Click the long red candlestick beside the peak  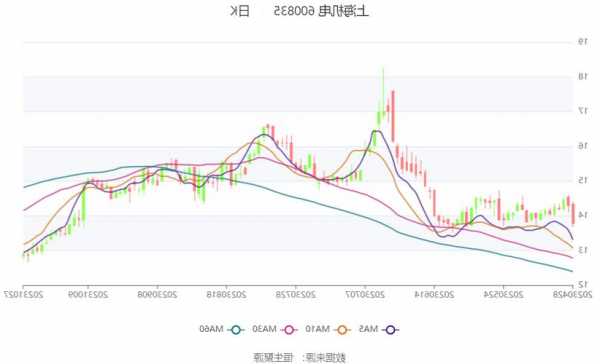click(x=392, y=116)
